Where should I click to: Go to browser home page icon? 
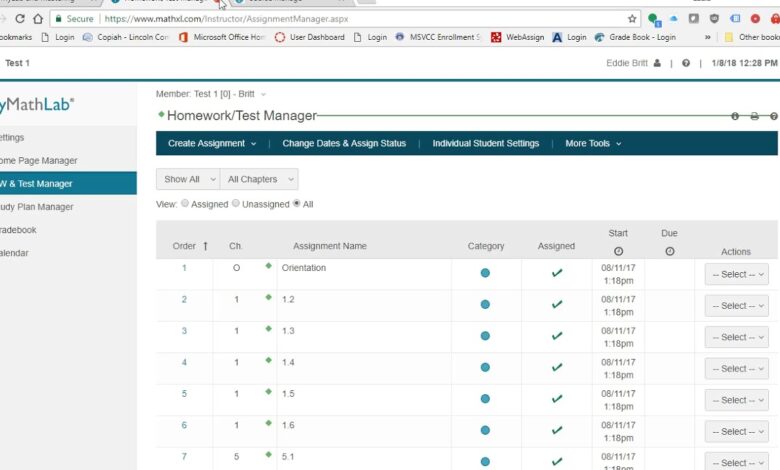pos(38,19)
